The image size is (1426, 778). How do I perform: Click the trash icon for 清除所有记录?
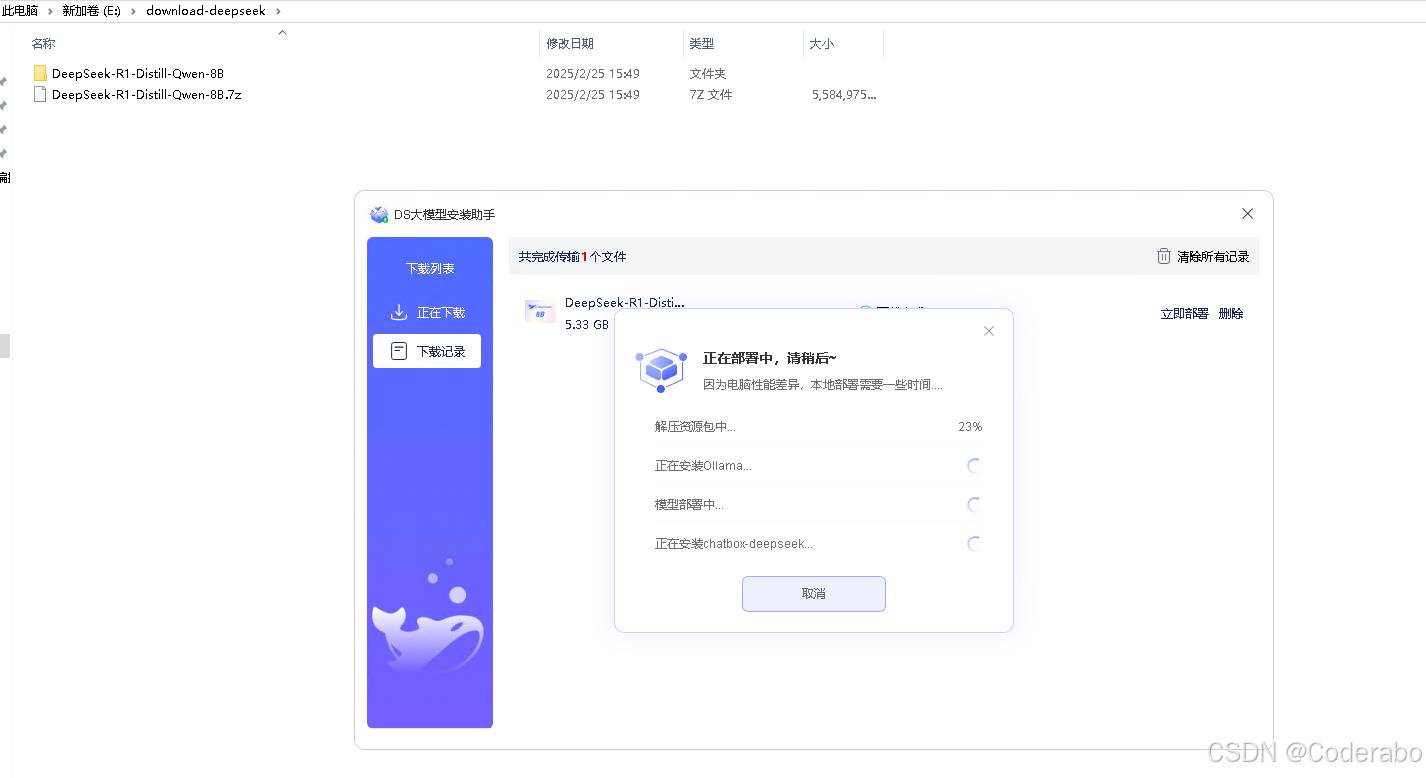[x=1164, y=256]
